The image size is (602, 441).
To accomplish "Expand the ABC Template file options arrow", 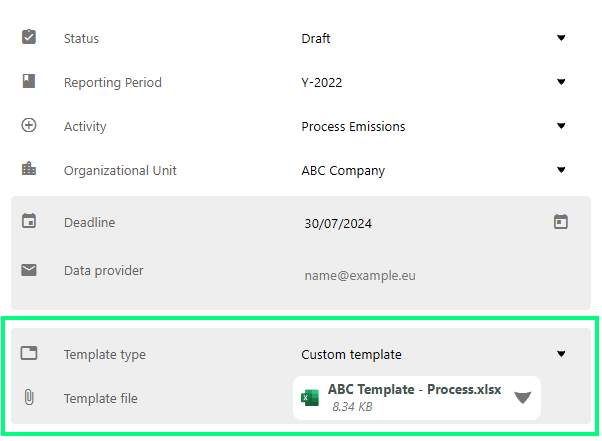I will (523, 398).
